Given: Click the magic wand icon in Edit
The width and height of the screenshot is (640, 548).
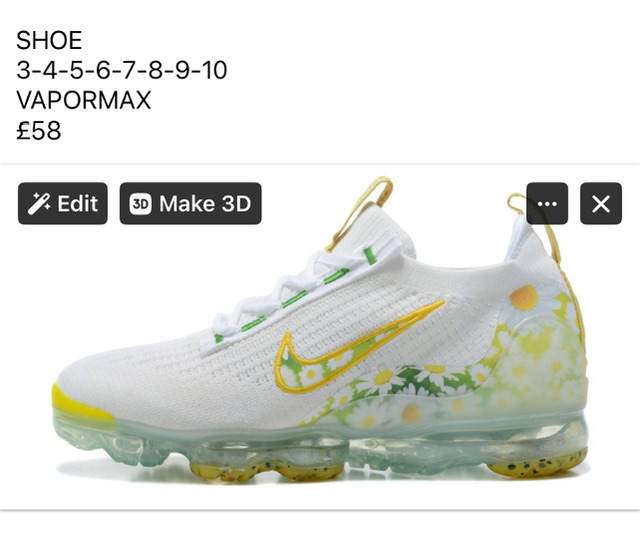Looking at the screenshot, I should click(x=39, y=204).
